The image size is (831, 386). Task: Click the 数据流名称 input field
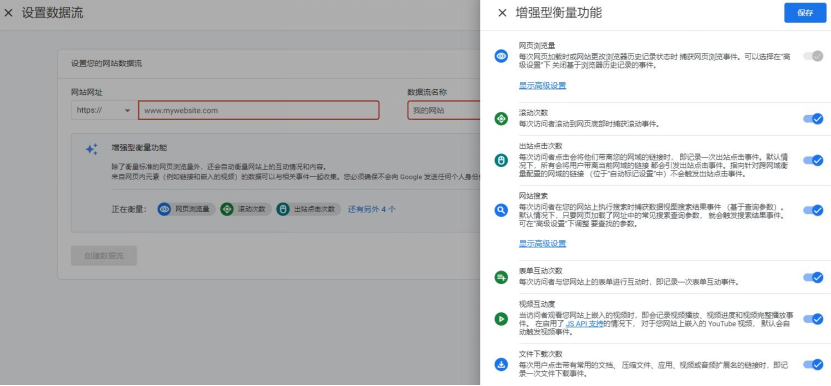[x=444, y=110]
